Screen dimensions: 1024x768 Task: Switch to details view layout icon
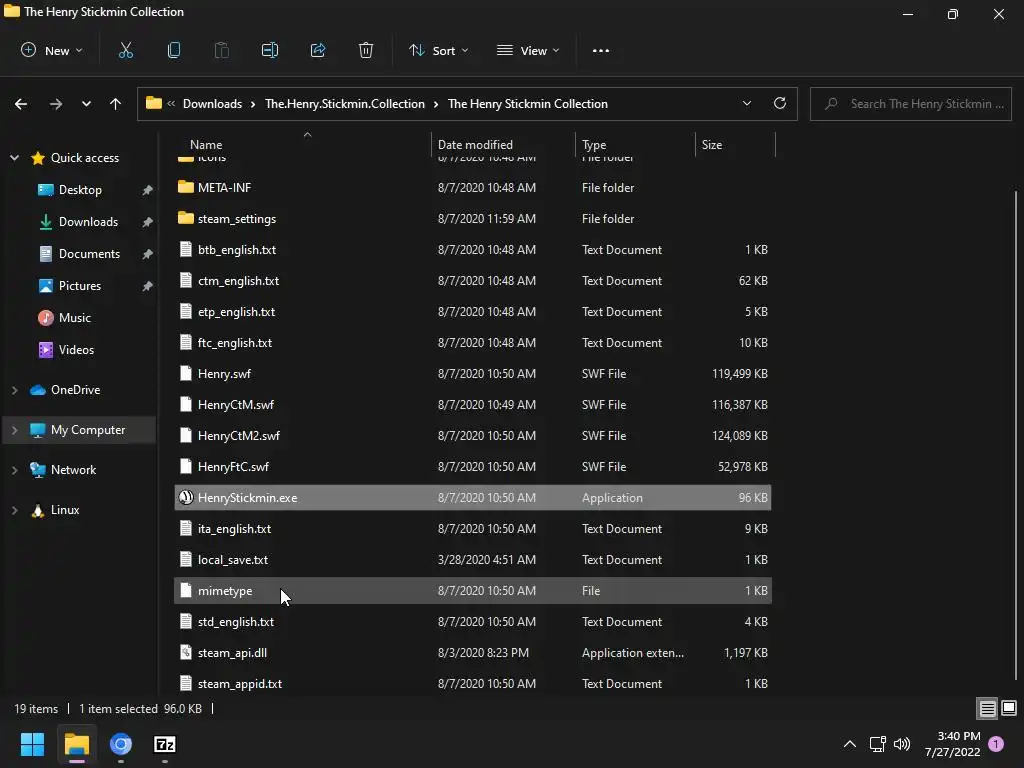[x=987, y=708]
